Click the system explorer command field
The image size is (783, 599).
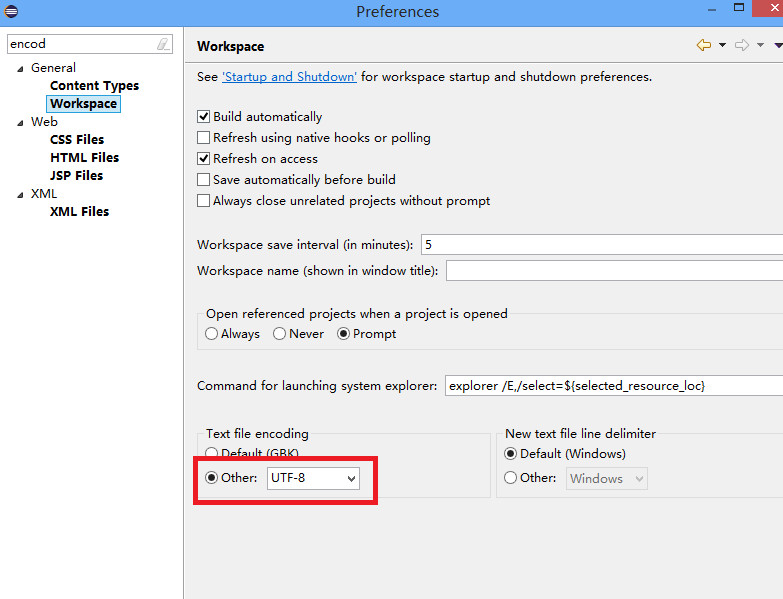[614, 386]
